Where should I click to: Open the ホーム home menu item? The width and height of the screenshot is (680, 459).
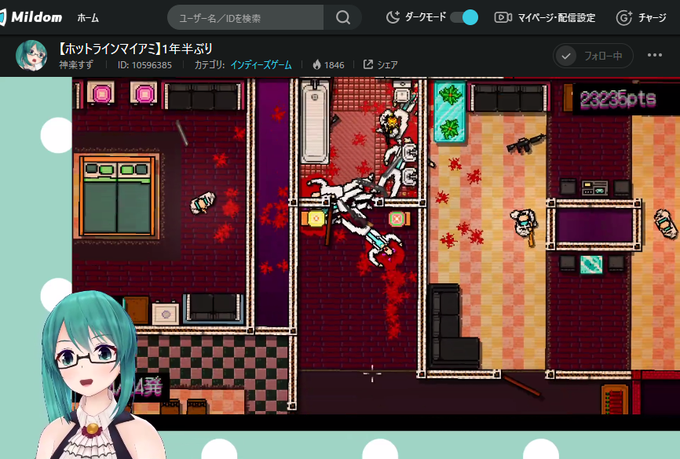pos(88,18)
